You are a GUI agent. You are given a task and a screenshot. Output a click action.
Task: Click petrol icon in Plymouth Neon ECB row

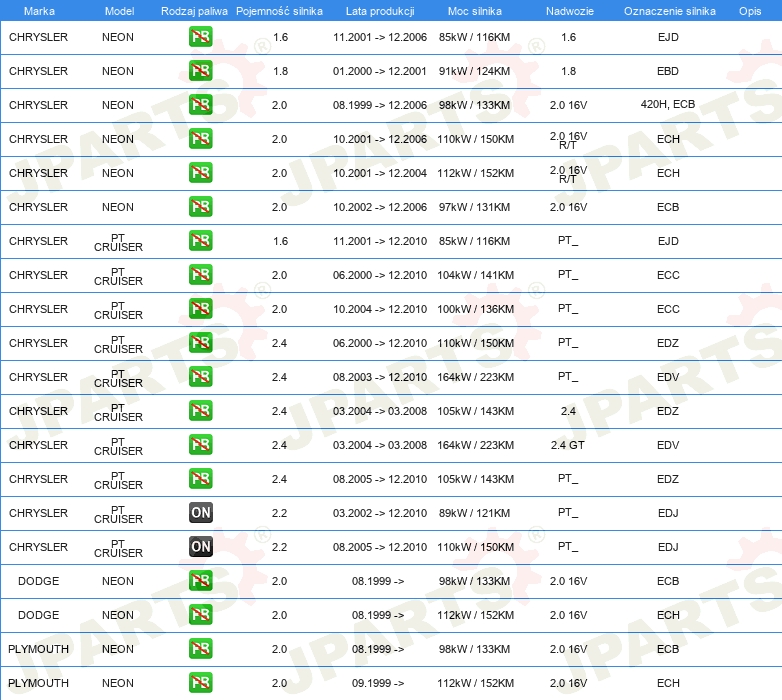(200, 649)
